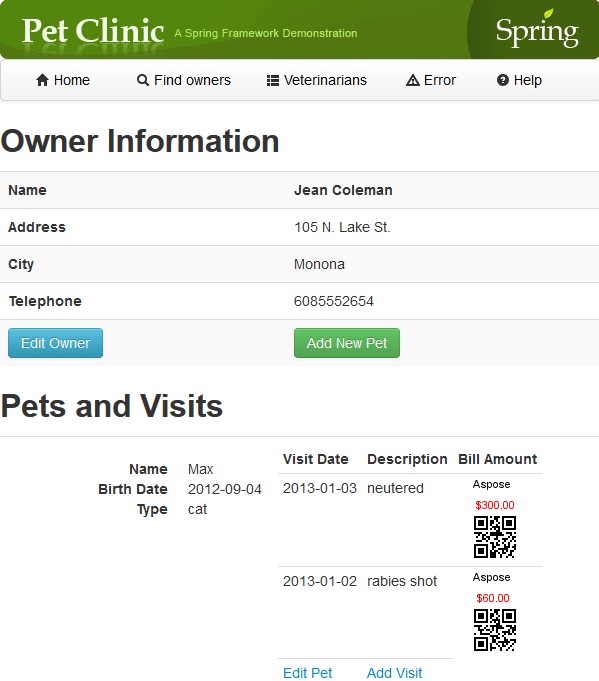Image resolution: width=599 pixels, height=681 pixels.
Task: Click the Birth Date label
Action: pos(132,489)
